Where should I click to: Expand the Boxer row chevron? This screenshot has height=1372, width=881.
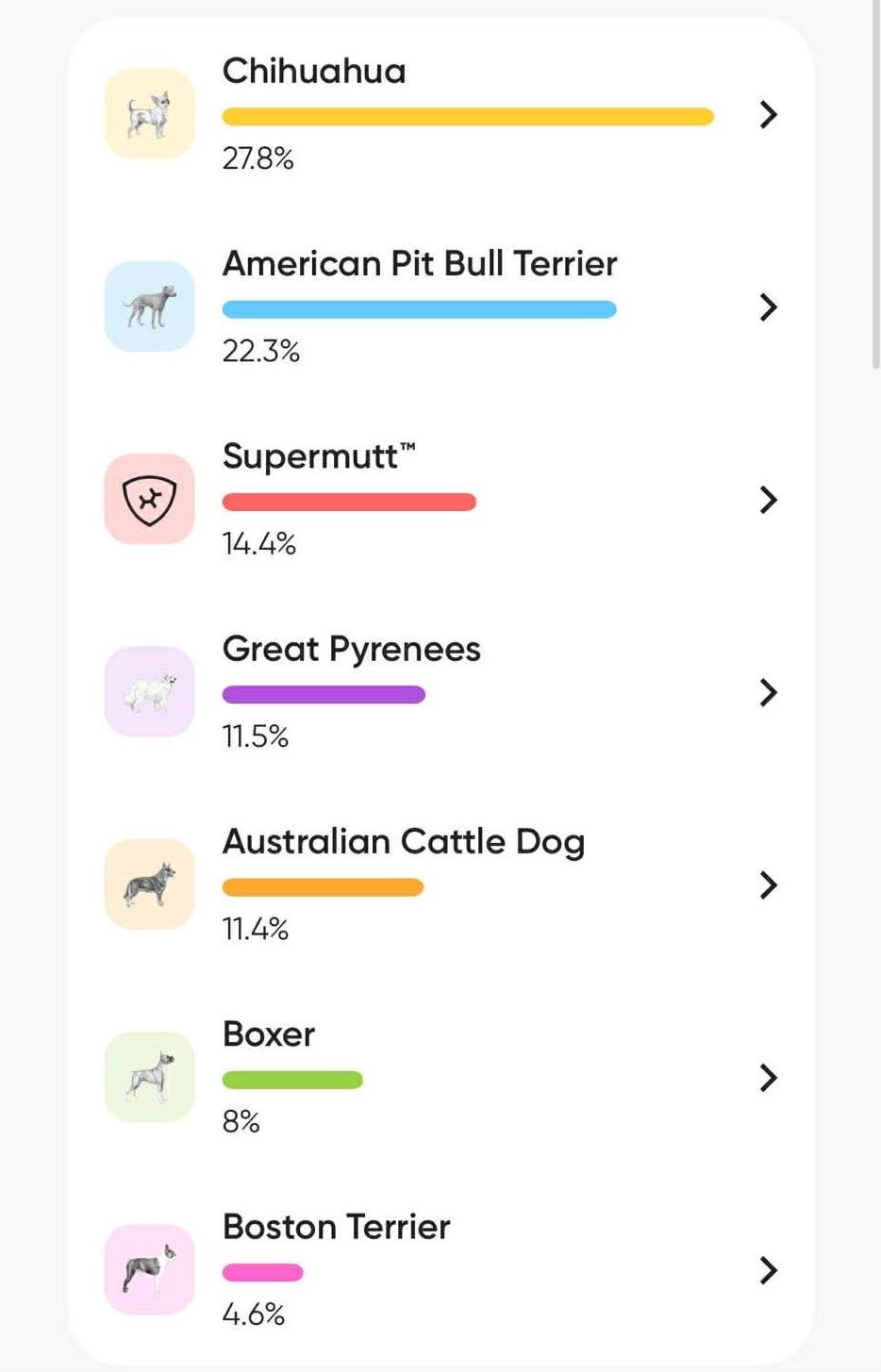point(769,1078)
